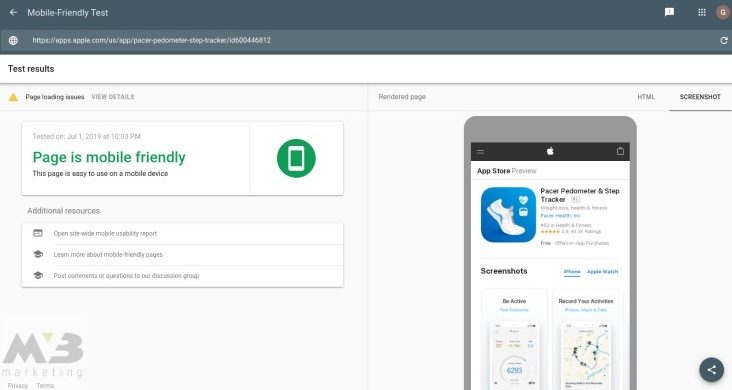Open the shopping bag icon in the rendered page
The image size is (732, 390).
620,151
